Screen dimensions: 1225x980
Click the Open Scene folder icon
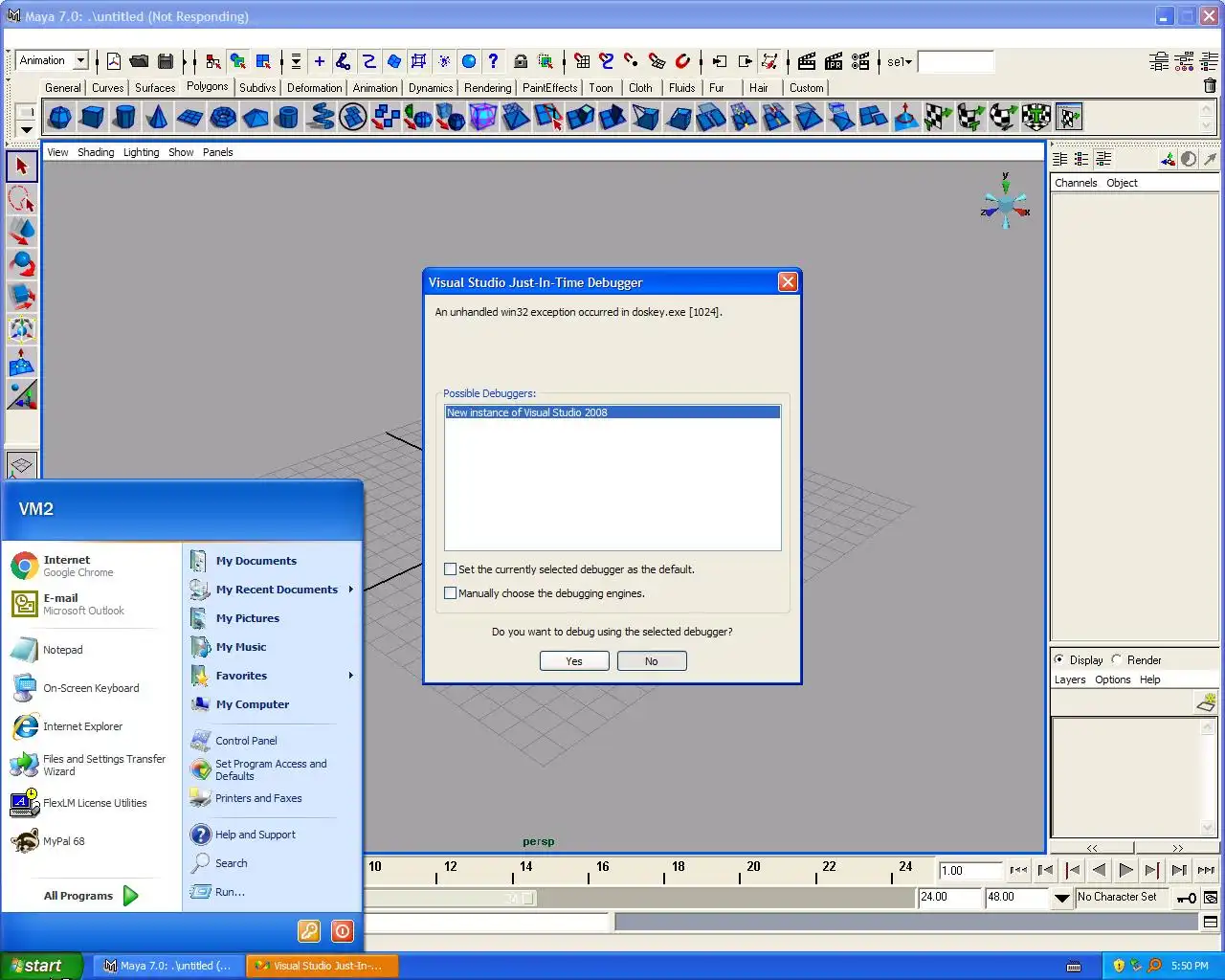coord(140,61)
